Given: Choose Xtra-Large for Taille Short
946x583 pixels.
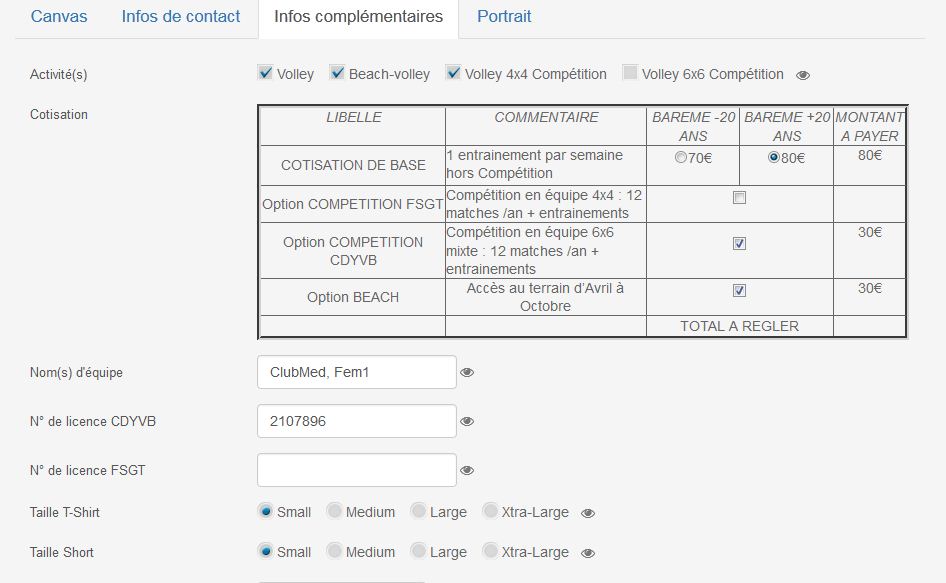Looking at the screenshot, I should pyautogui.click(x=490, y=551).
